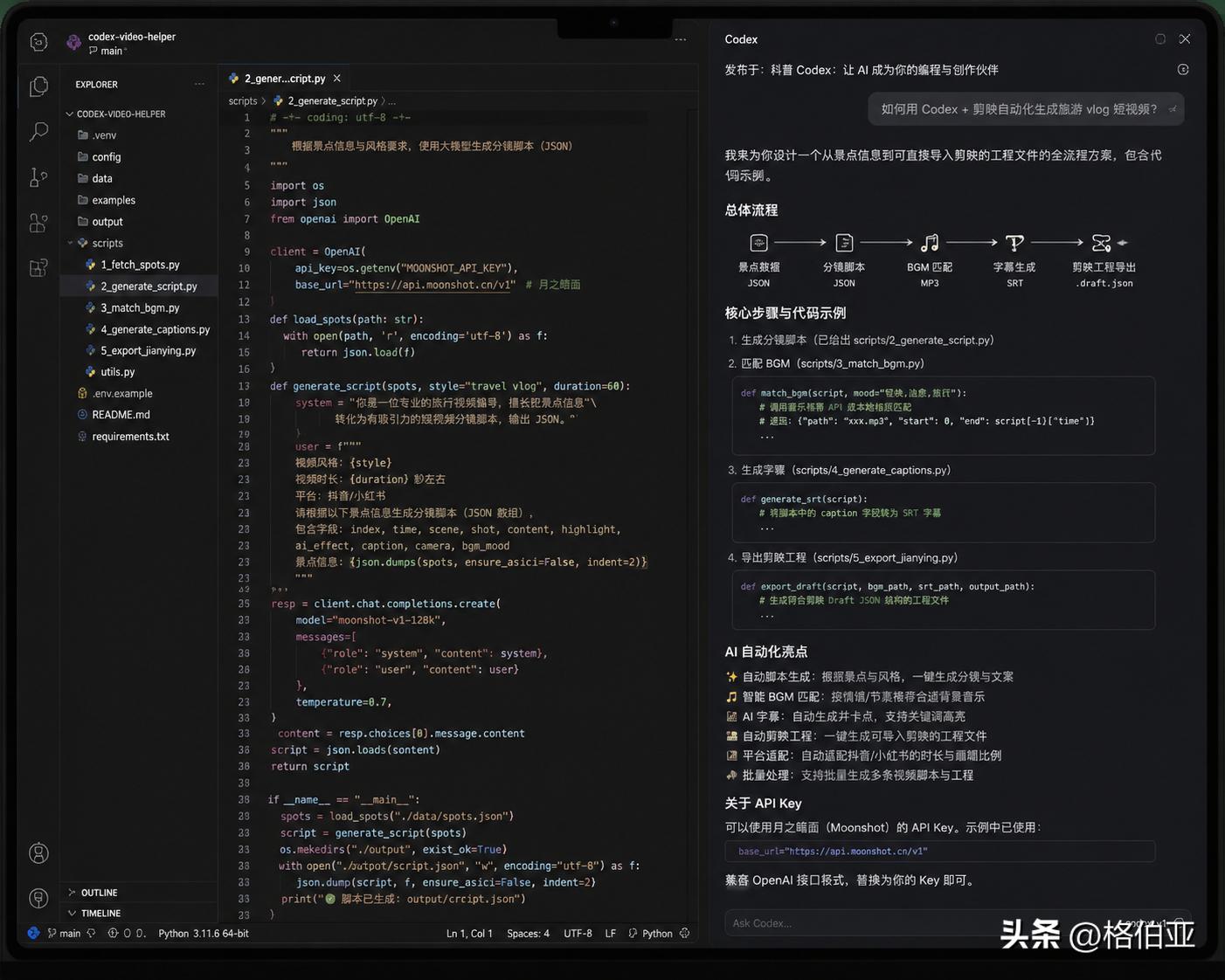
Task: Click the Accounts icon in the activity bar
Action: tap(38, 853)
